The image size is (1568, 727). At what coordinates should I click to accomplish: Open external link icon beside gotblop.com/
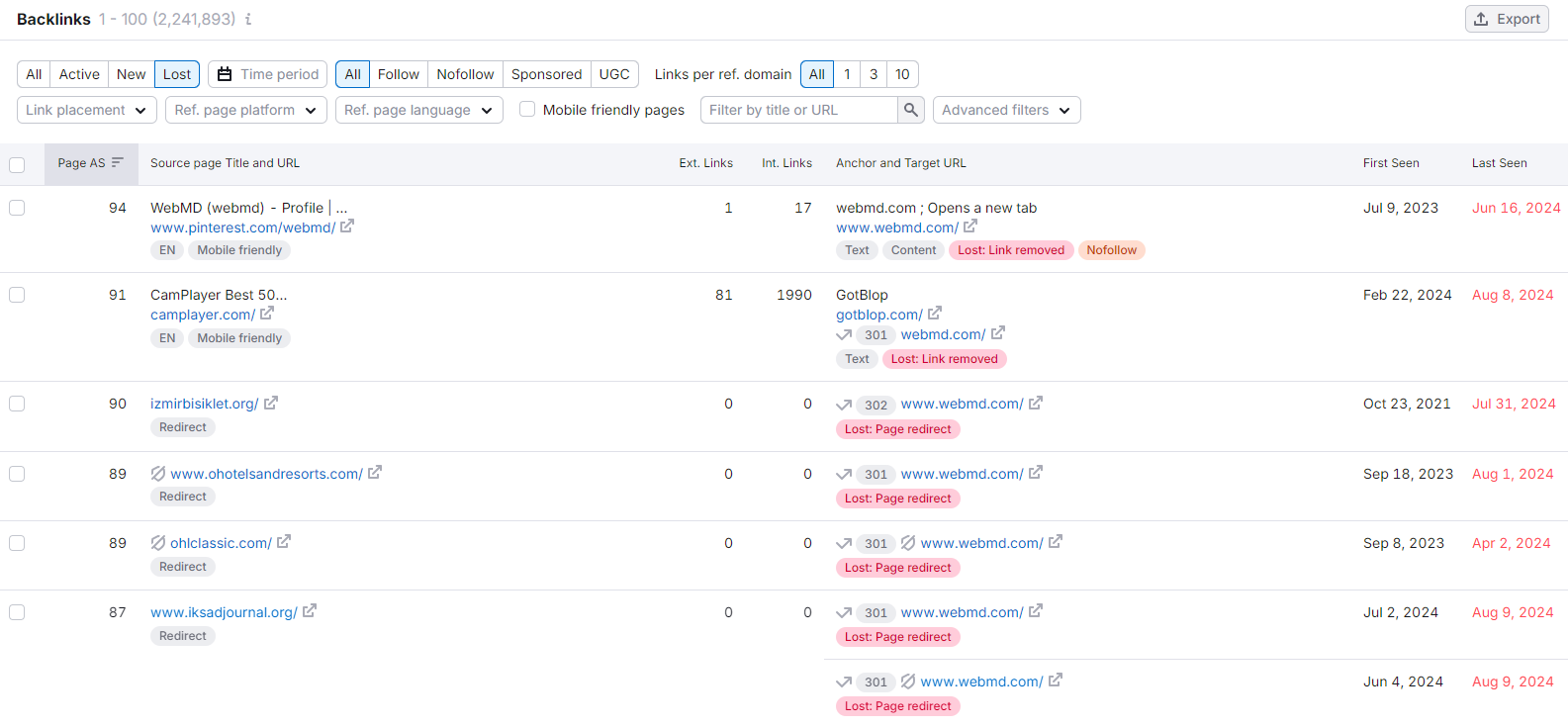pos(935,314)
